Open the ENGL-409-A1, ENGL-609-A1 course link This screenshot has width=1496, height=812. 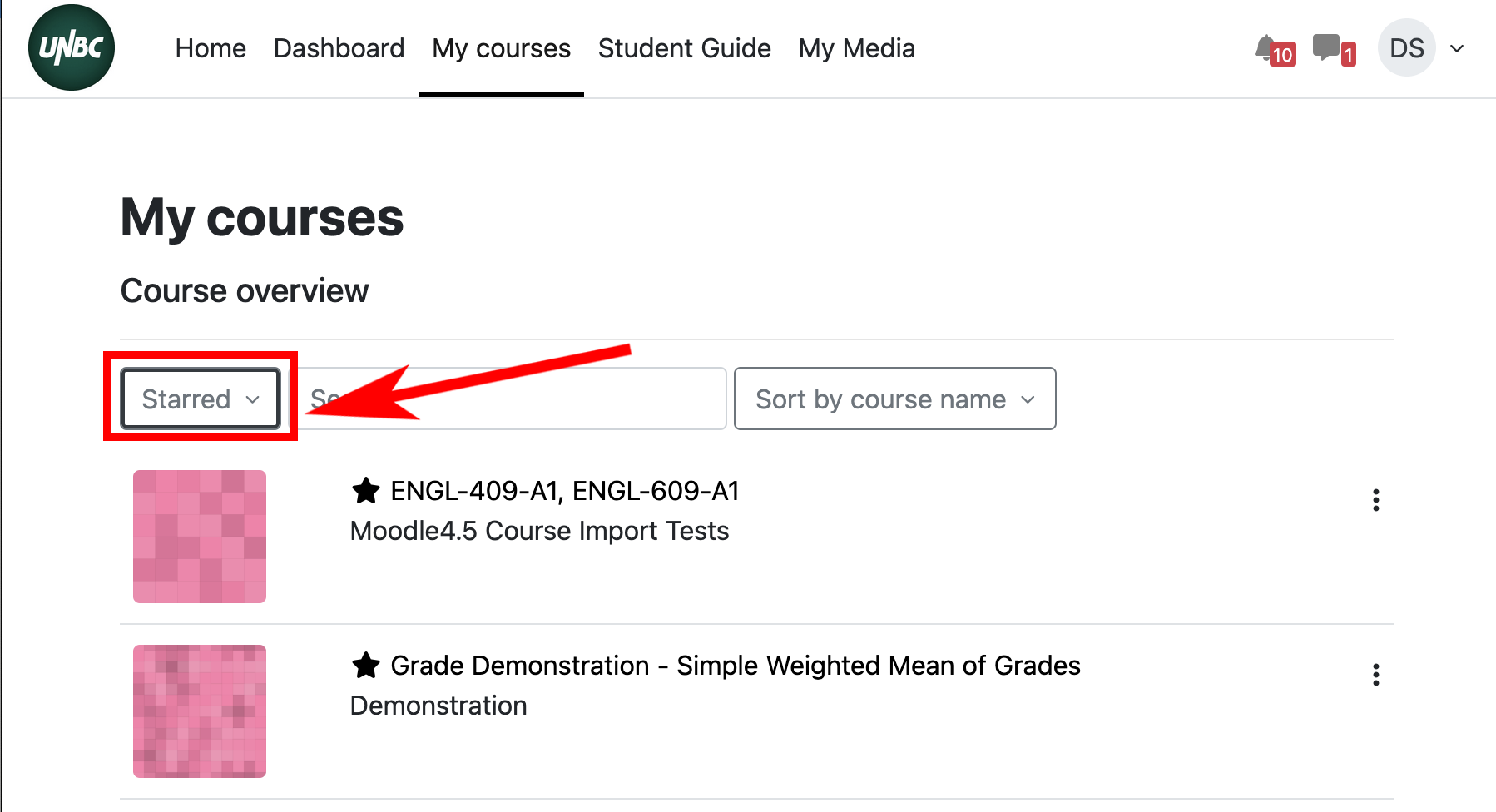point(565,491)
